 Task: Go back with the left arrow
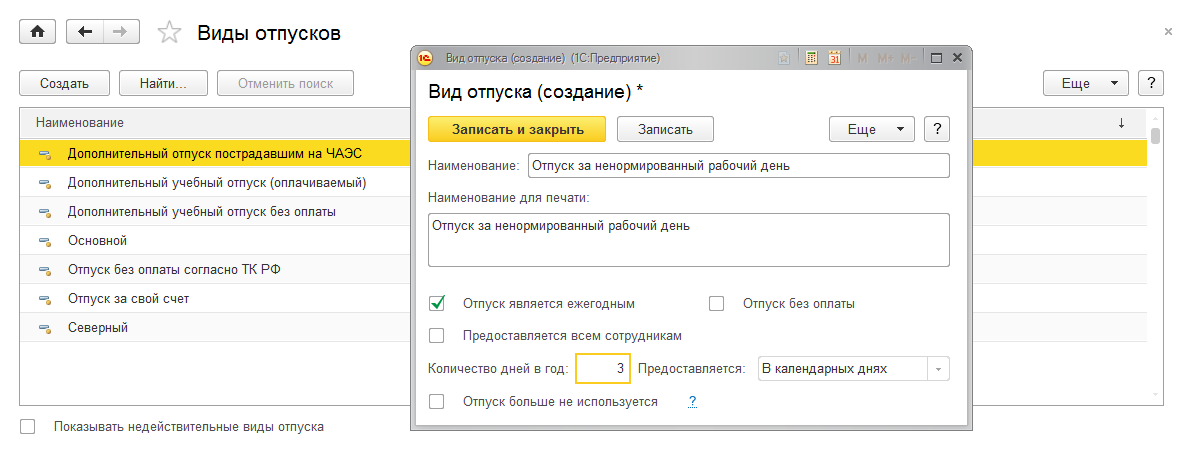pyautogui.click(x=85, y=32)
